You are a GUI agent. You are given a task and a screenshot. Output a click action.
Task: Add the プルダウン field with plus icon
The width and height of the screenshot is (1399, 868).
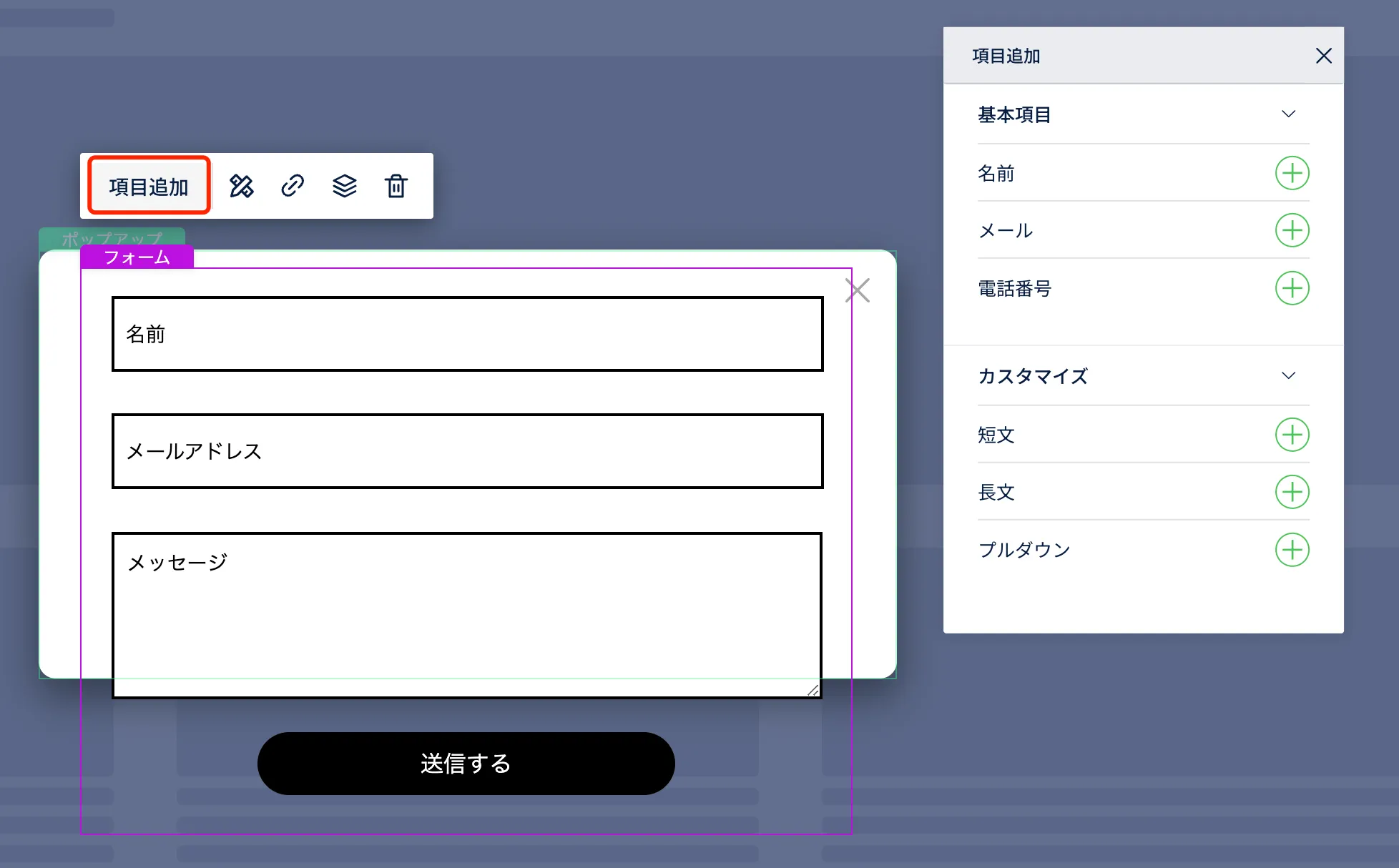[1292, 550]
